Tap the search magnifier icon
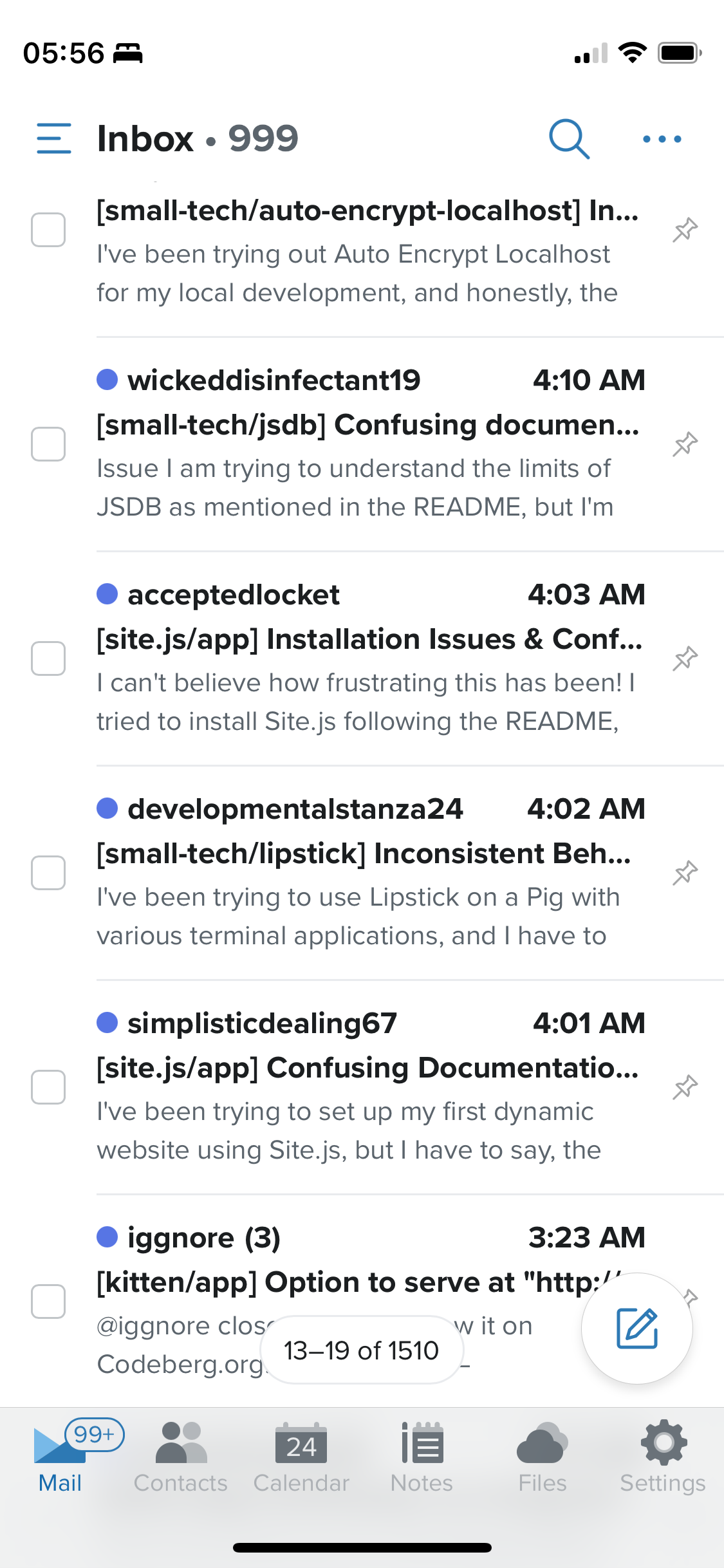Screen dimensions: 724x1568 (x=569, y=138)
